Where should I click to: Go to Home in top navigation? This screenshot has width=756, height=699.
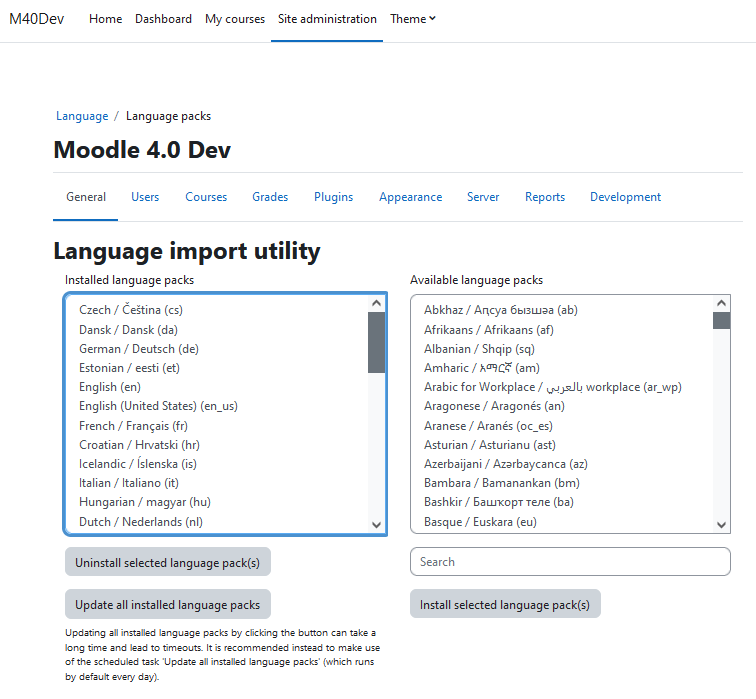105,19
